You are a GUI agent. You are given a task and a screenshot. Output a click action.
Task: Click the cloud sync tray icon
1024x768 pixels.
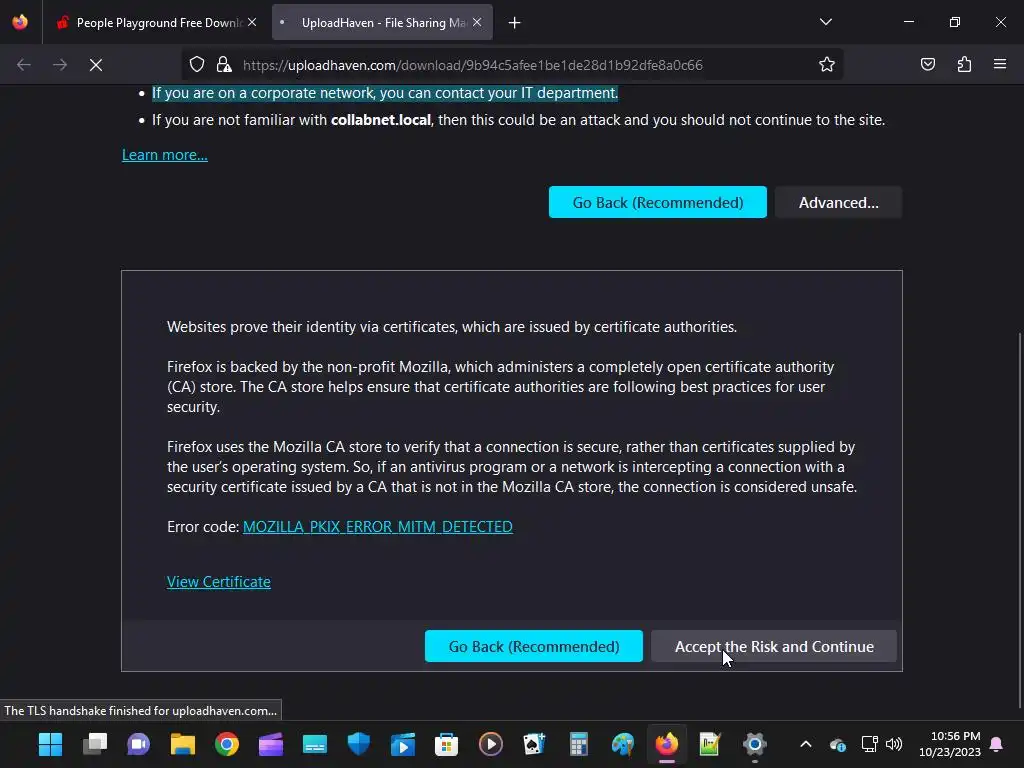coord(838,744)
